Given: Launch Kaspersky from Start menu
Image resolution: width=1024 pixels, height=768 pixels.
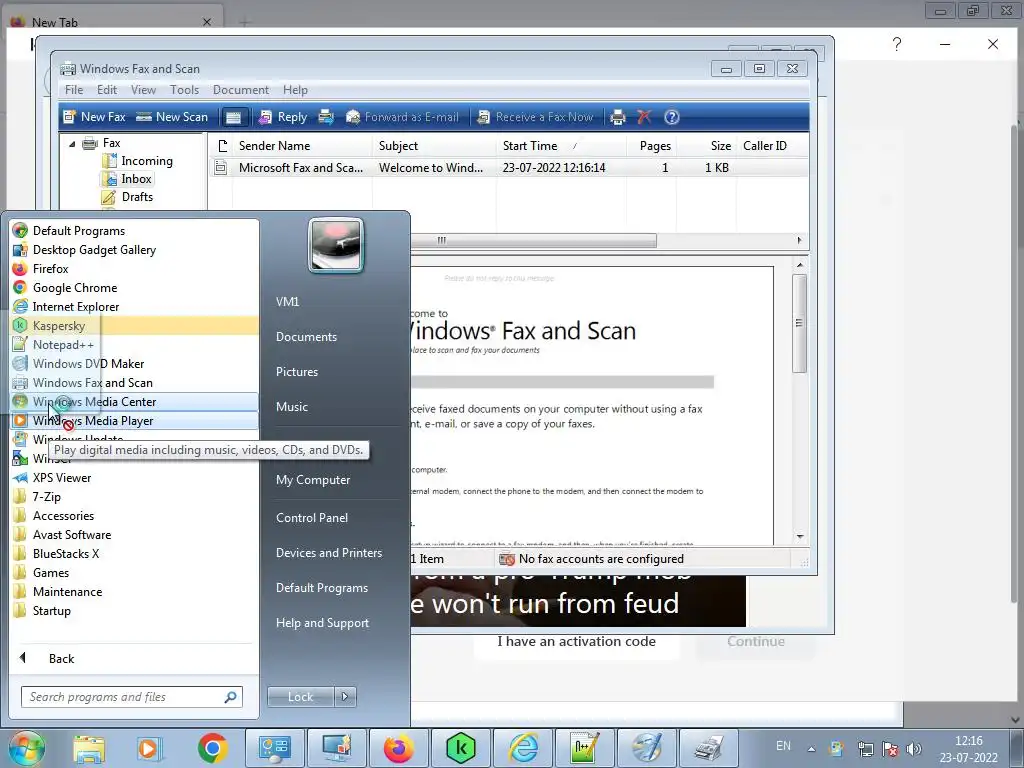Looking at the screenshot, I should click(134, 326).
